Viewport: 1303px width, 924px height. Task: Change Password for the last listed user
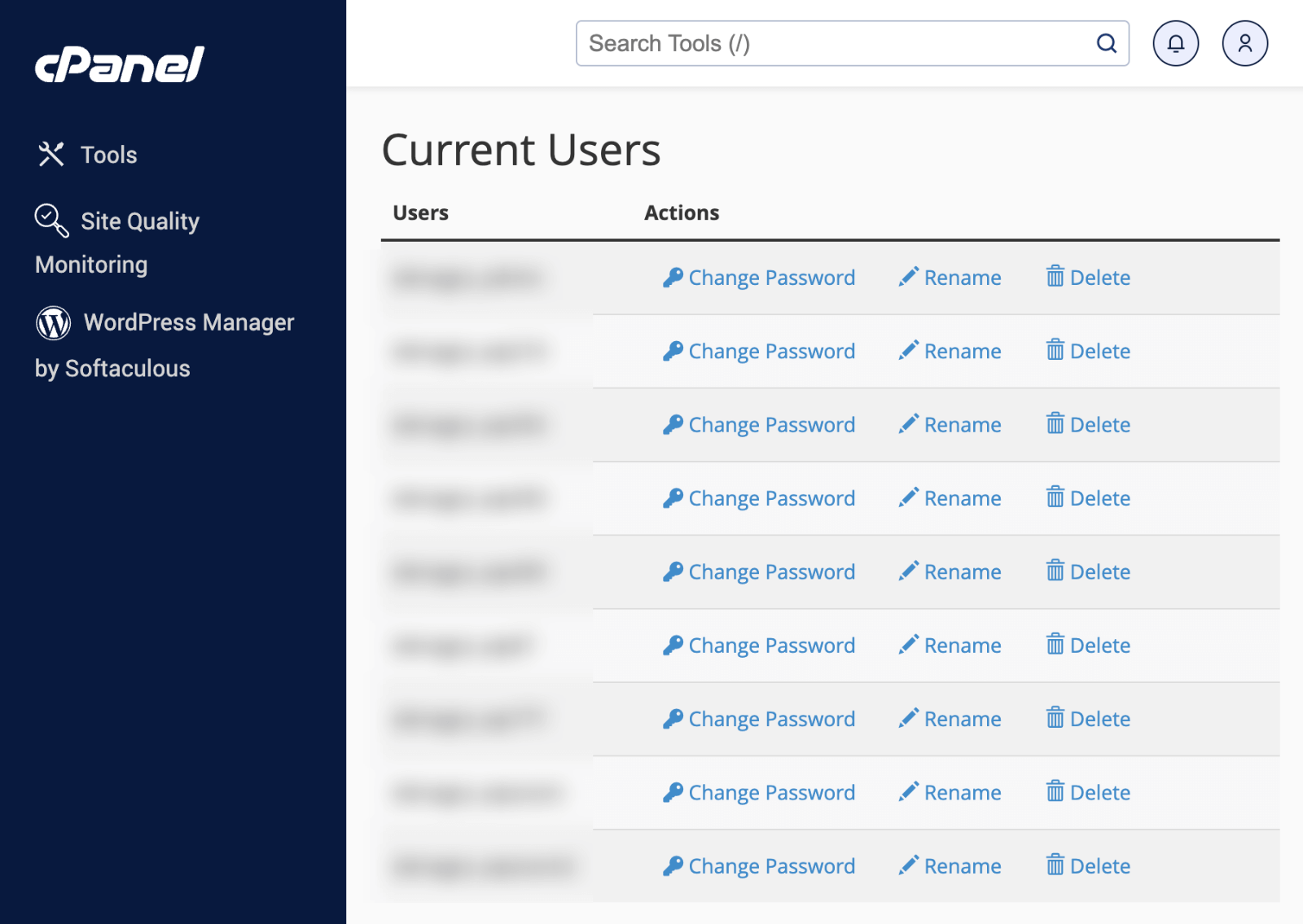pos(770,865)
